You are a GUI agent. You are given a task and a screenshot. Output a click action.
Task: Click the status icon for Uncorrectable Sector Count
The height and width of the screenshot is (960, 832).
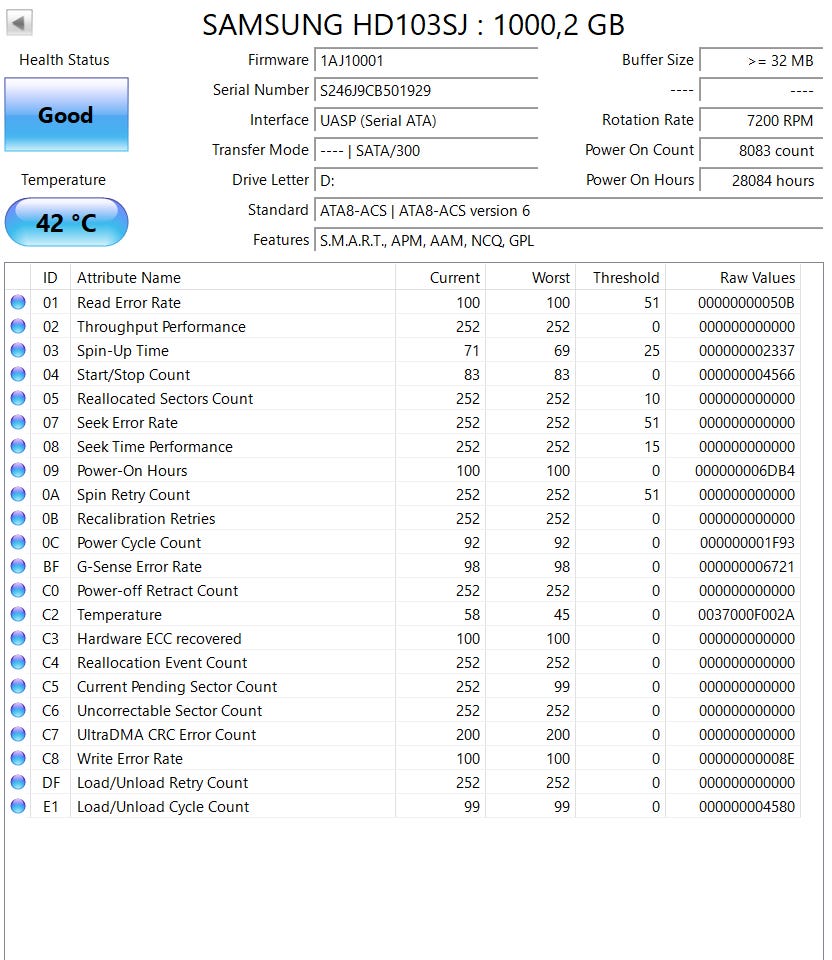coord(18,710)
